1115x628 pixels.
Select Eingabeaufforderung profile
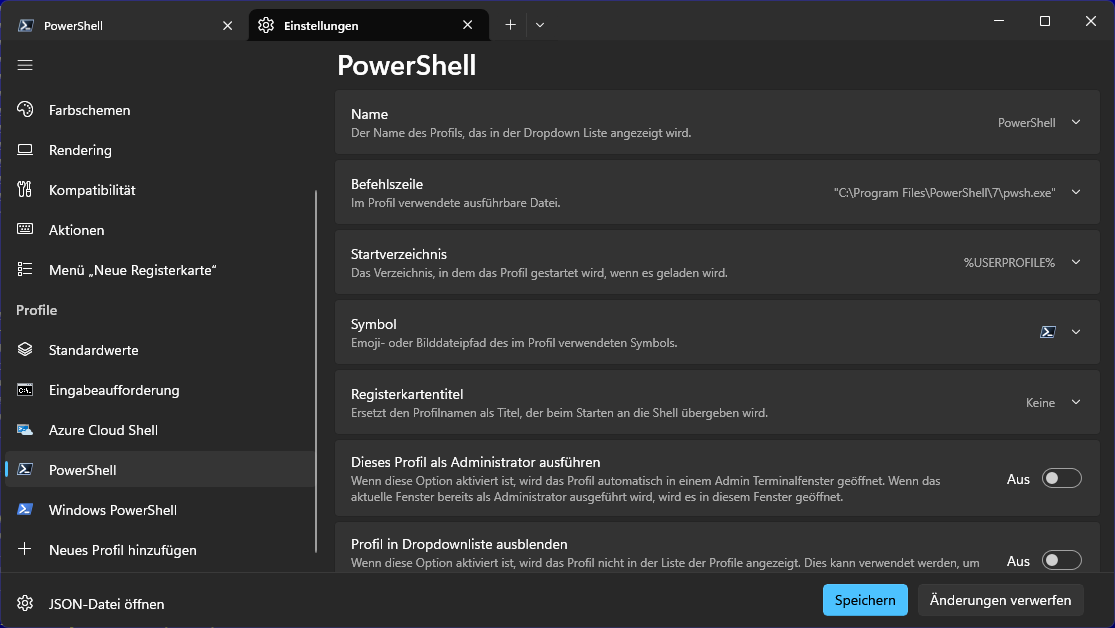[160, 390]
